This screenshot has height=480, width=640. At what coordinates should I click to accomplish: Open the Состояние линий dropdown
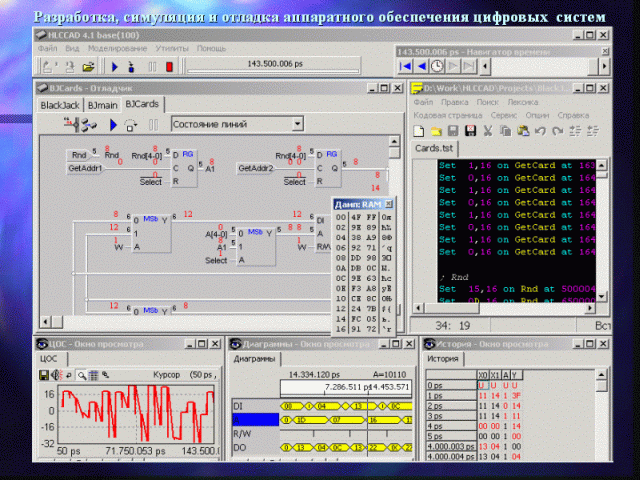click(298, 124)
